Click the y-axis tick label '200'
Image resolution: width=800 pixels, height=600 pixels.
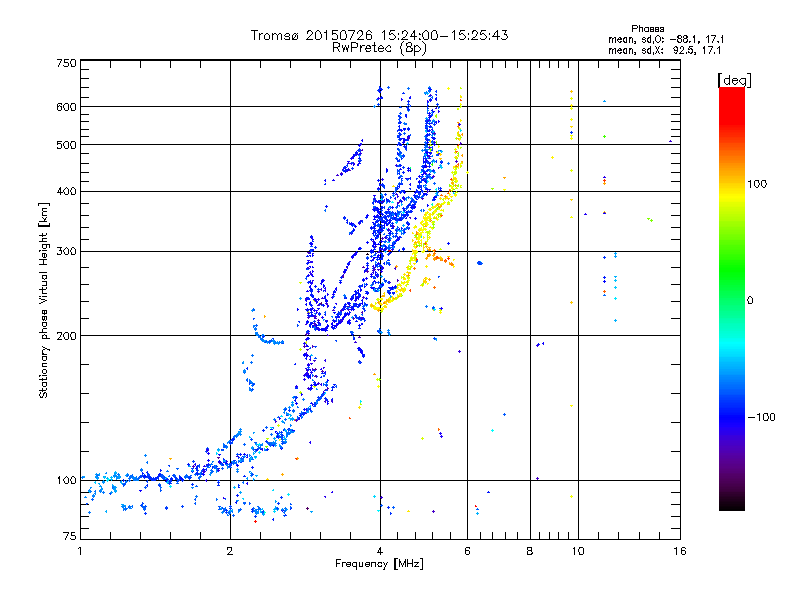[x=67, y=336]
